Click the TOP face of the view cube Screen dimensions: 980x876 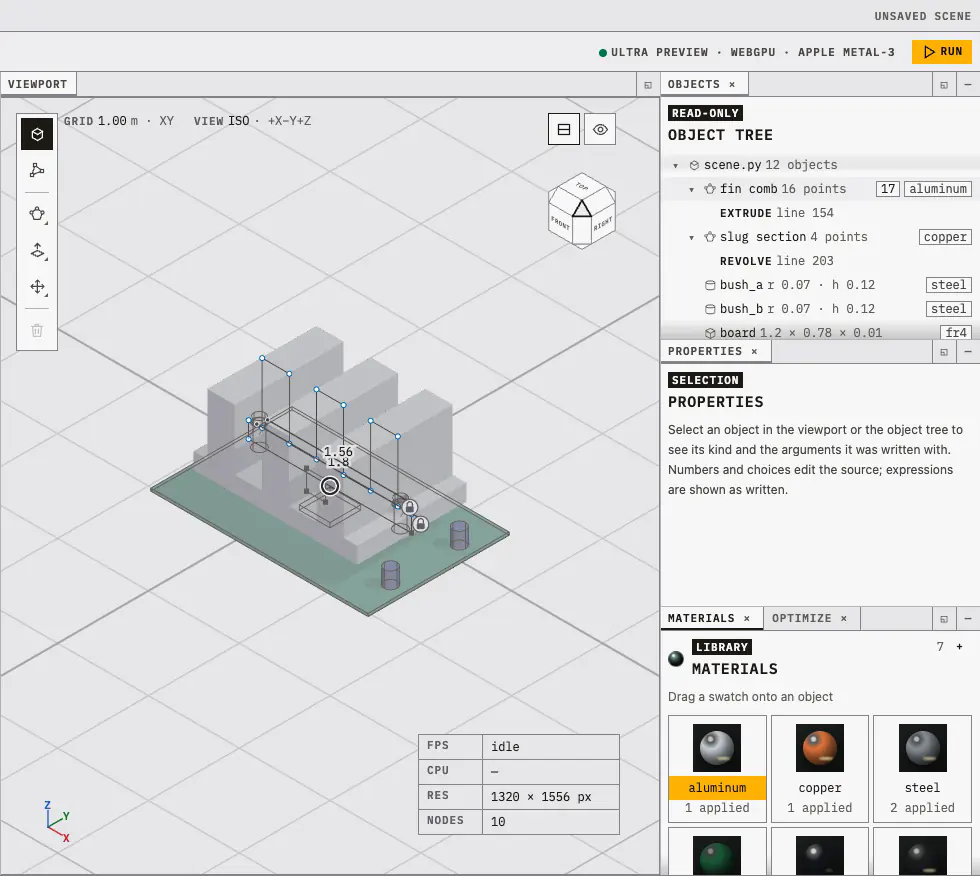coord(582,186)
